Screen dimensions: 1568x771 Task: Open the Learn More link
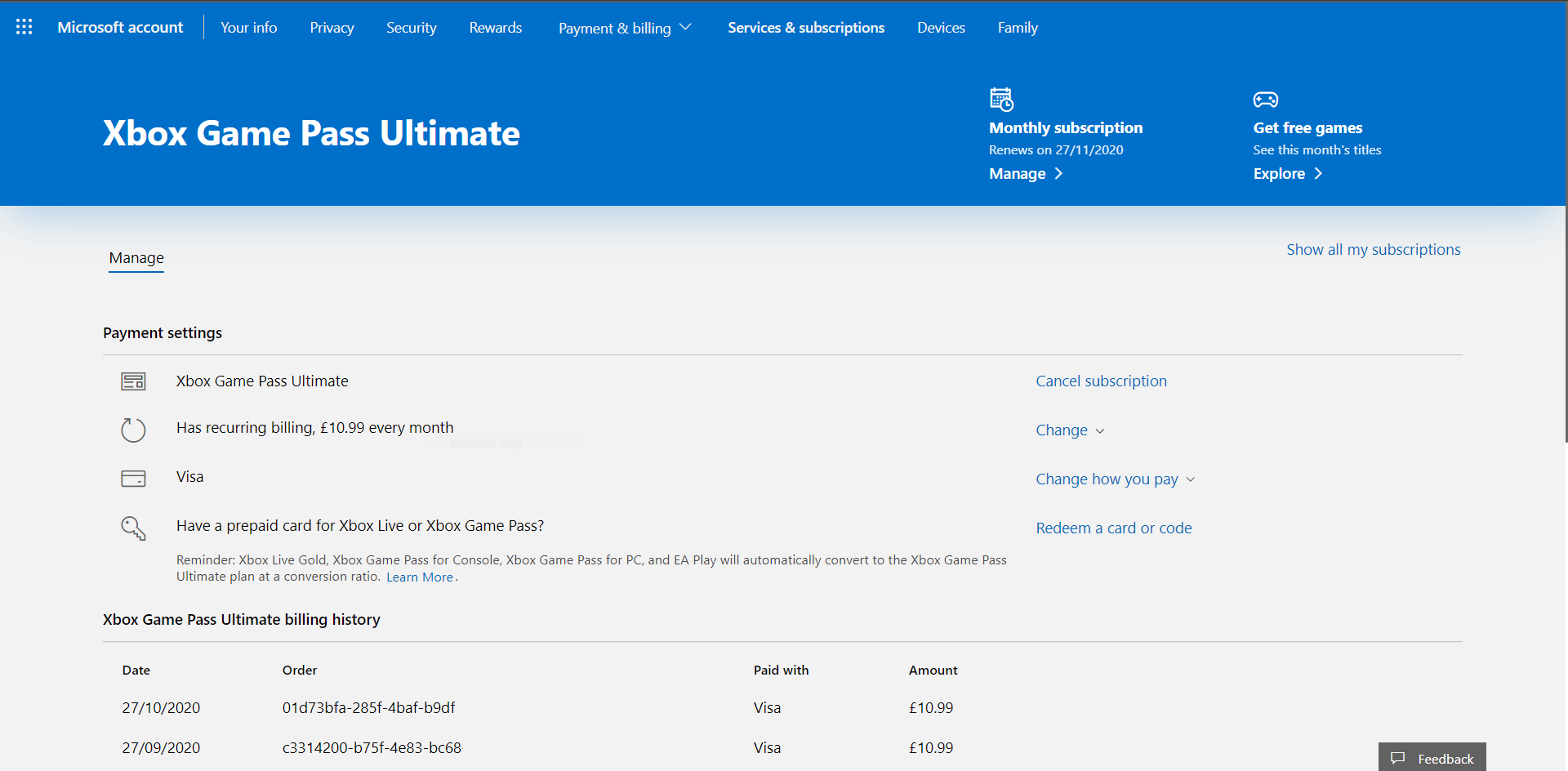[x=419, y=577]
